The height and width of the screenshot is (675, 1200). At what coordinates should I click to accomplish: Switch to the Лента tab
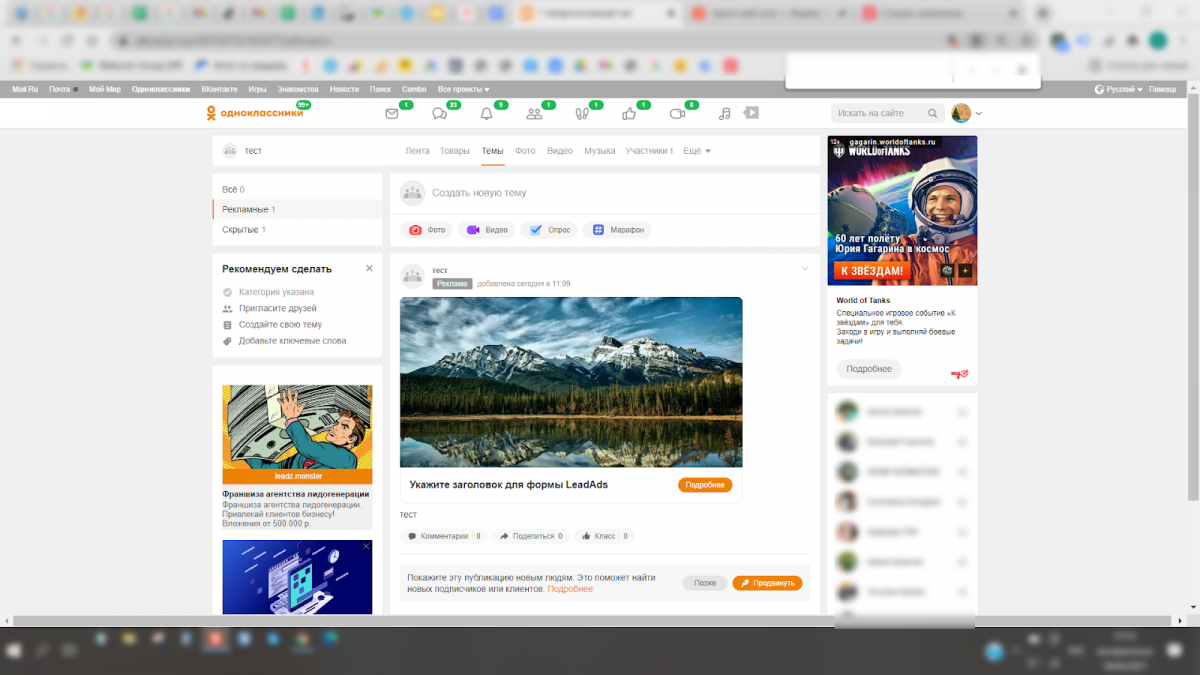pos(417,151)
